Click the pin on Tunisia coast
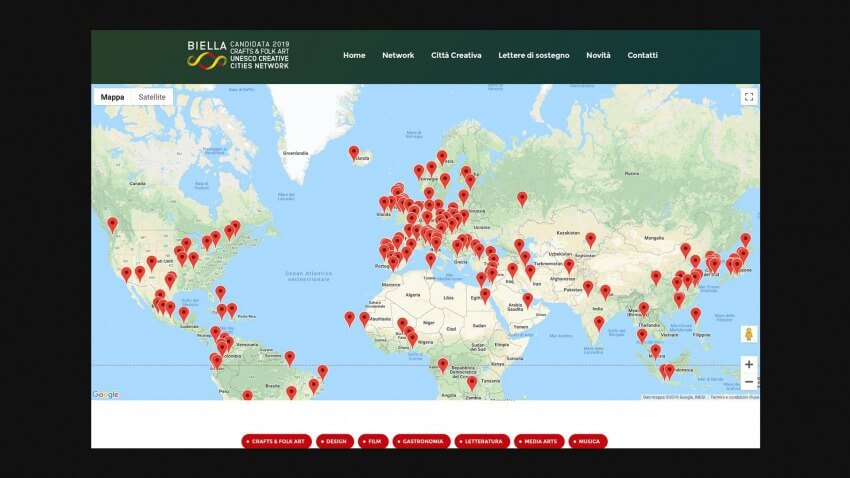 coord(430,261)
